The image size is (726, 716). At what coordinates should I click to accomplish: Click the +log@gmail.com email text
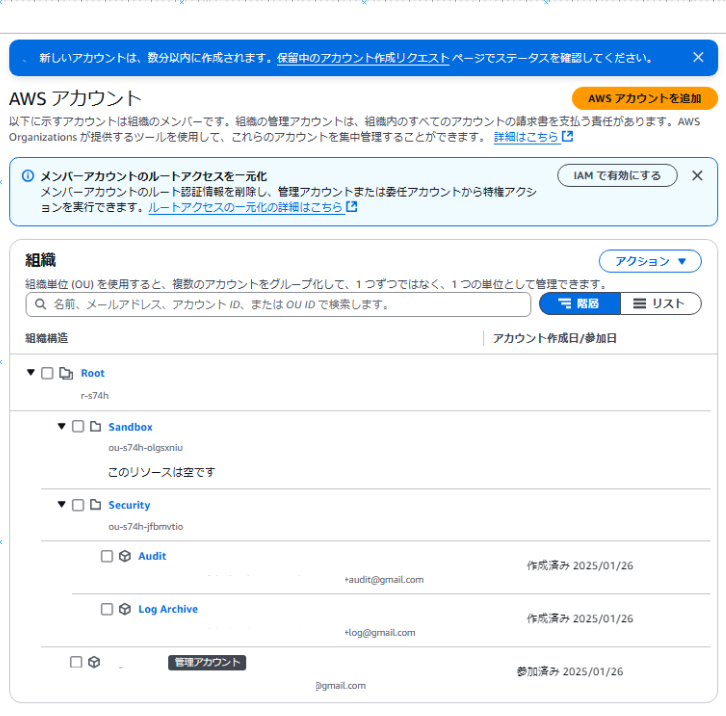(x=380, y=633)
